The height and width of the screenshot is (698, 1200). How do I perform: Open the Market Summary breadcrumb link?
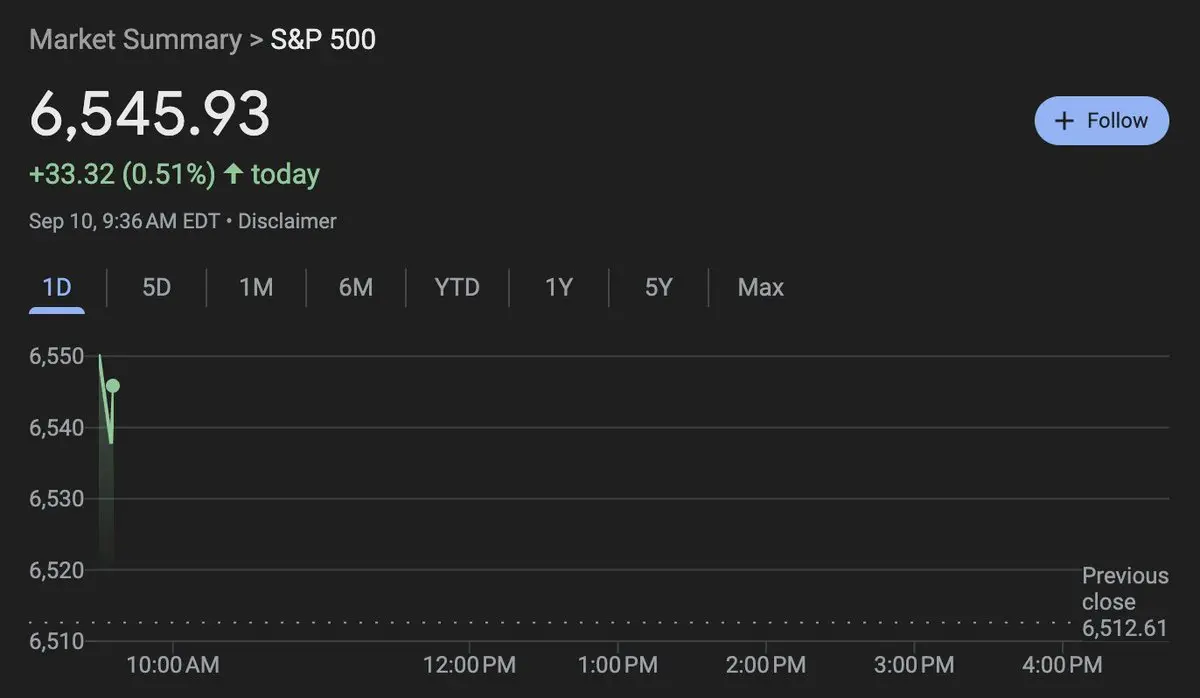pyautogui.click(x=135, y=40)
